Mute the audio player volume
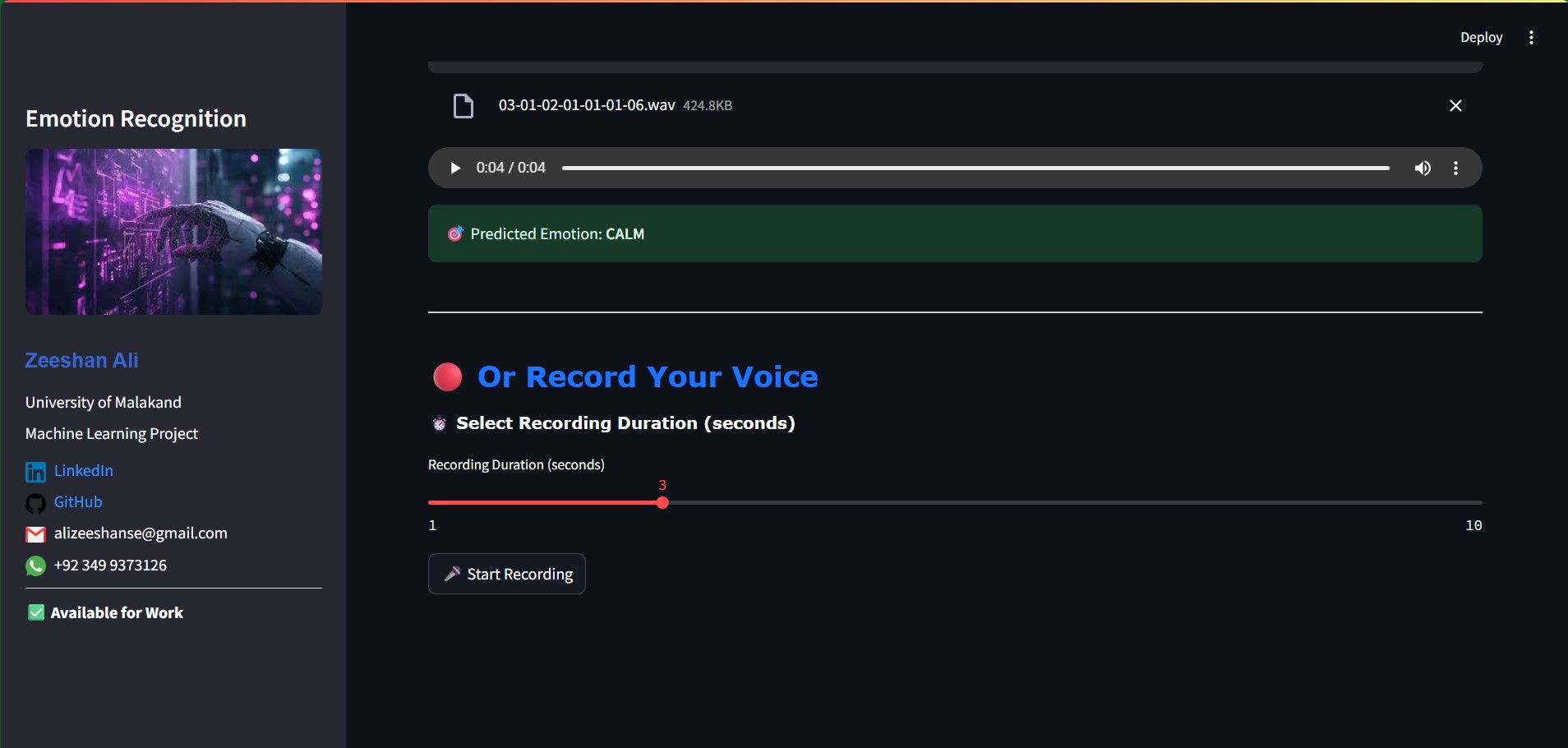The image size is (1568, 748). 1423,169
